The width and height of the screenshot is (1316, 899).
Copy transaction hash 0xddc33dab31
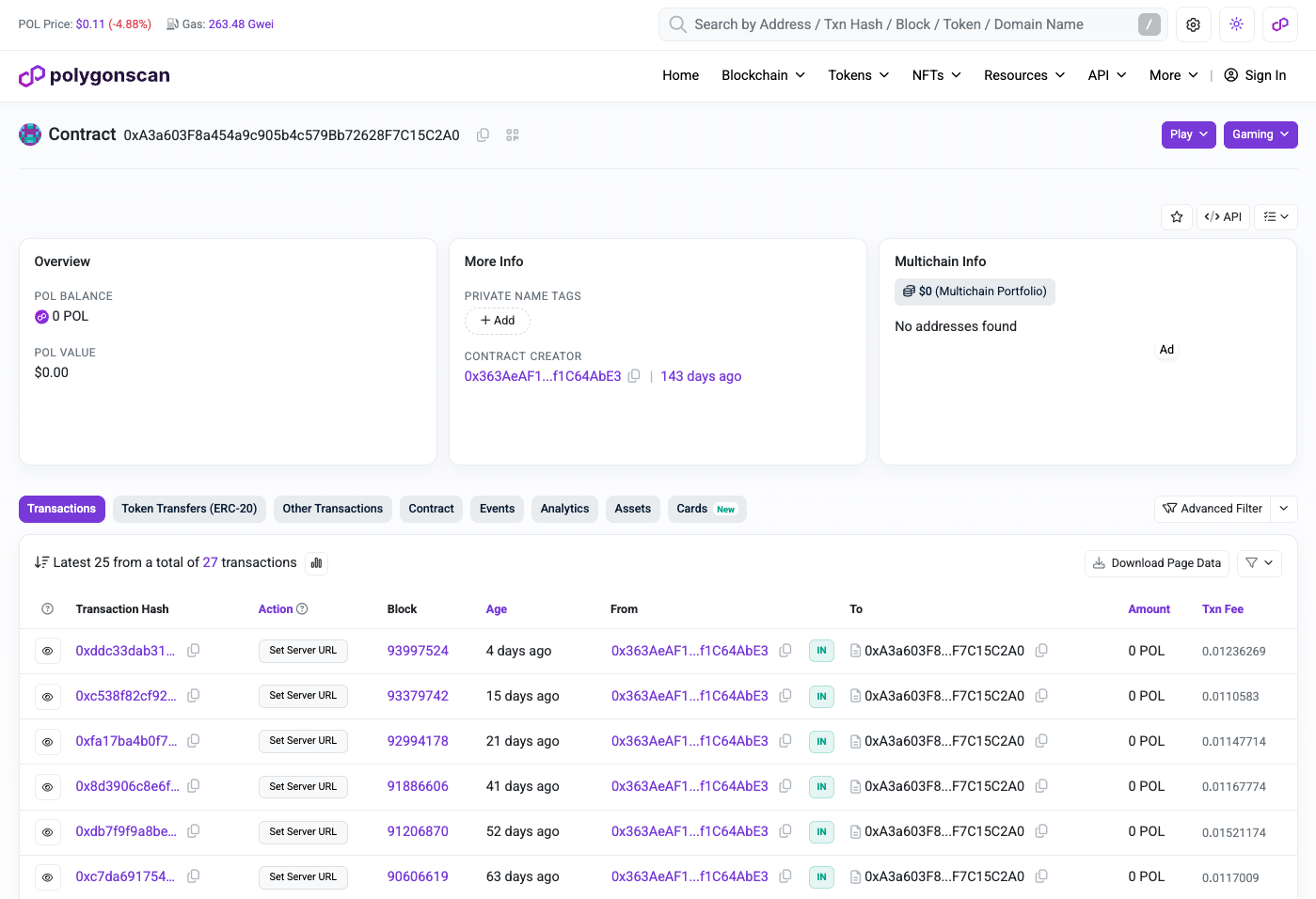tap(194, 651)
